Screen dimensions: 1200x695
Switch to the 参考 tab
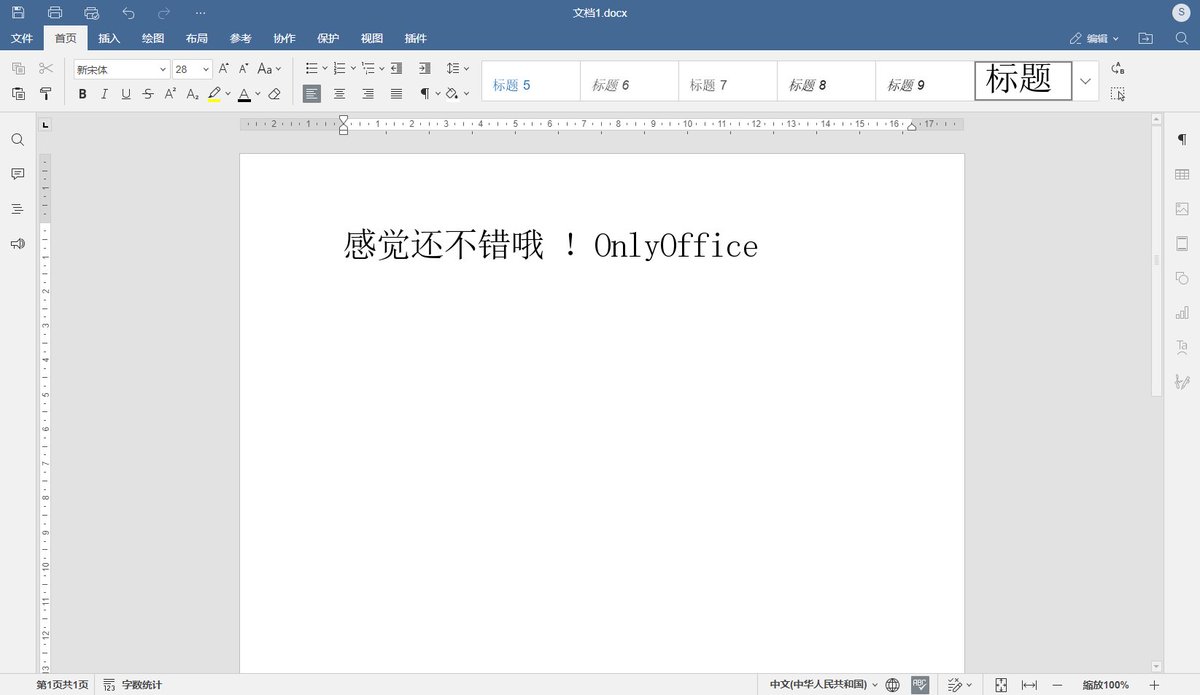click(x=240, y=38)
